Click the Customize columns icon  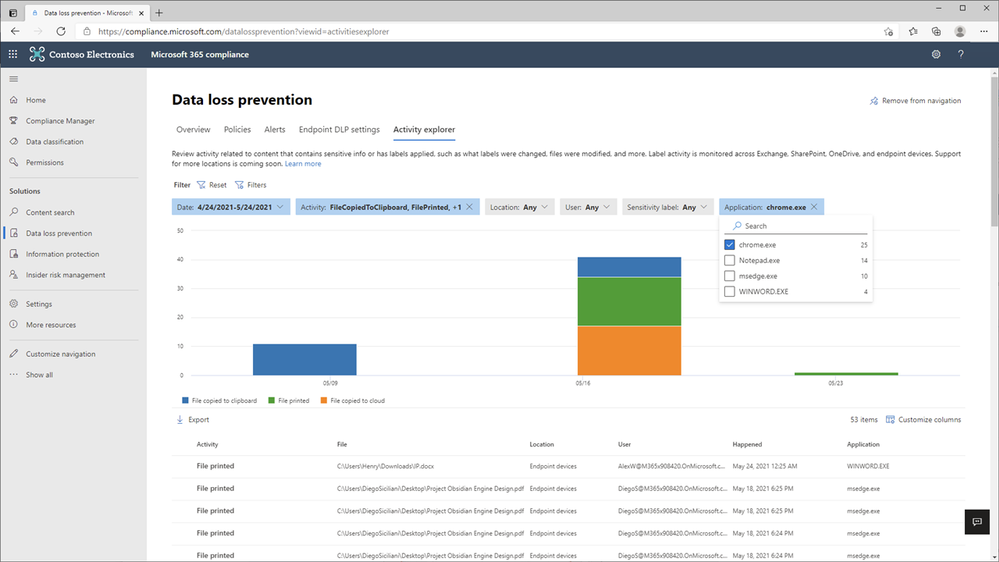[x=890, y=419]
